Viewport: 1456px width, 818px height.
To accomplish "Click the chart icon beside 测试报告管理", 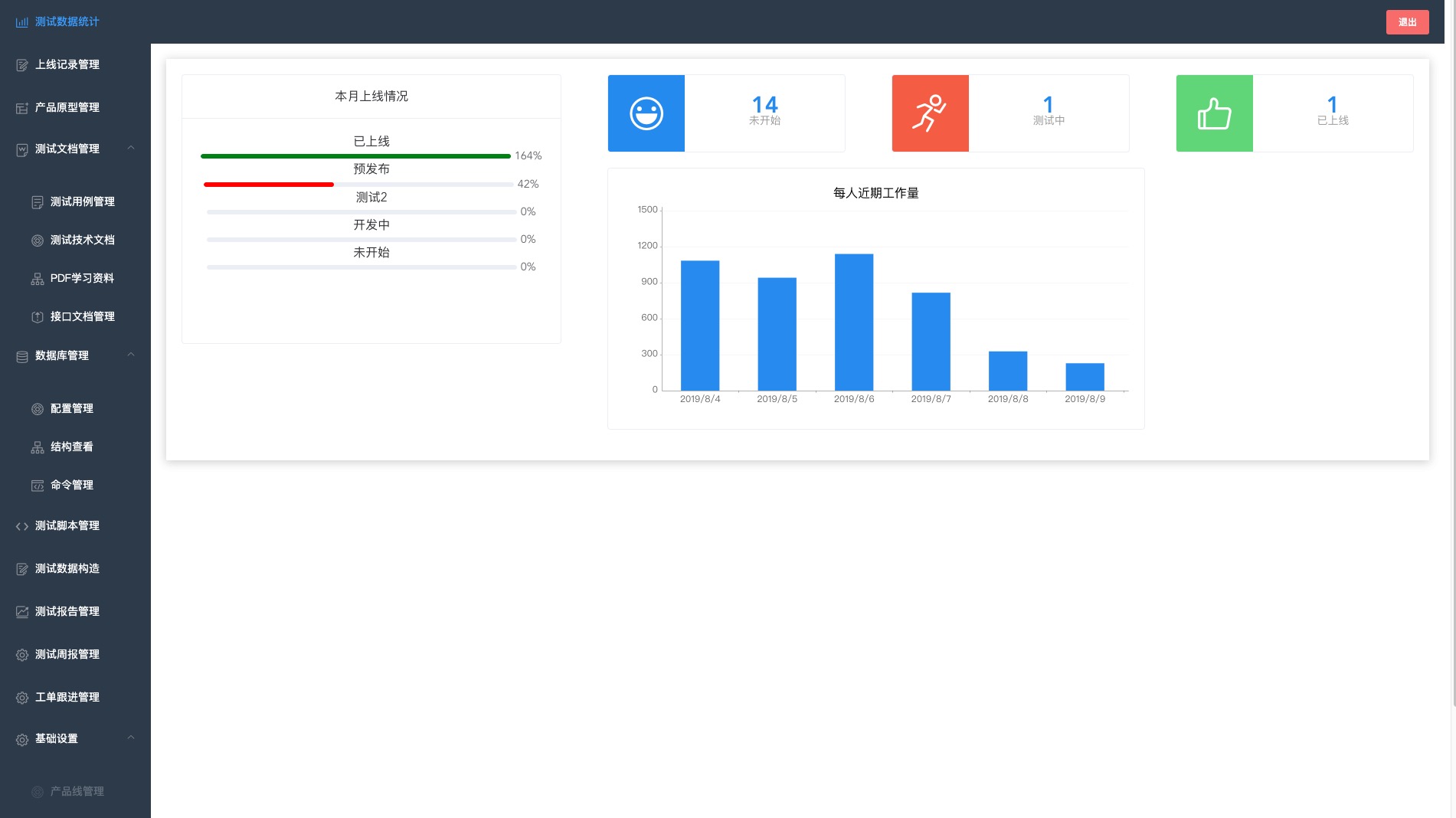I will pyautogui.click(x=22, y=612).
